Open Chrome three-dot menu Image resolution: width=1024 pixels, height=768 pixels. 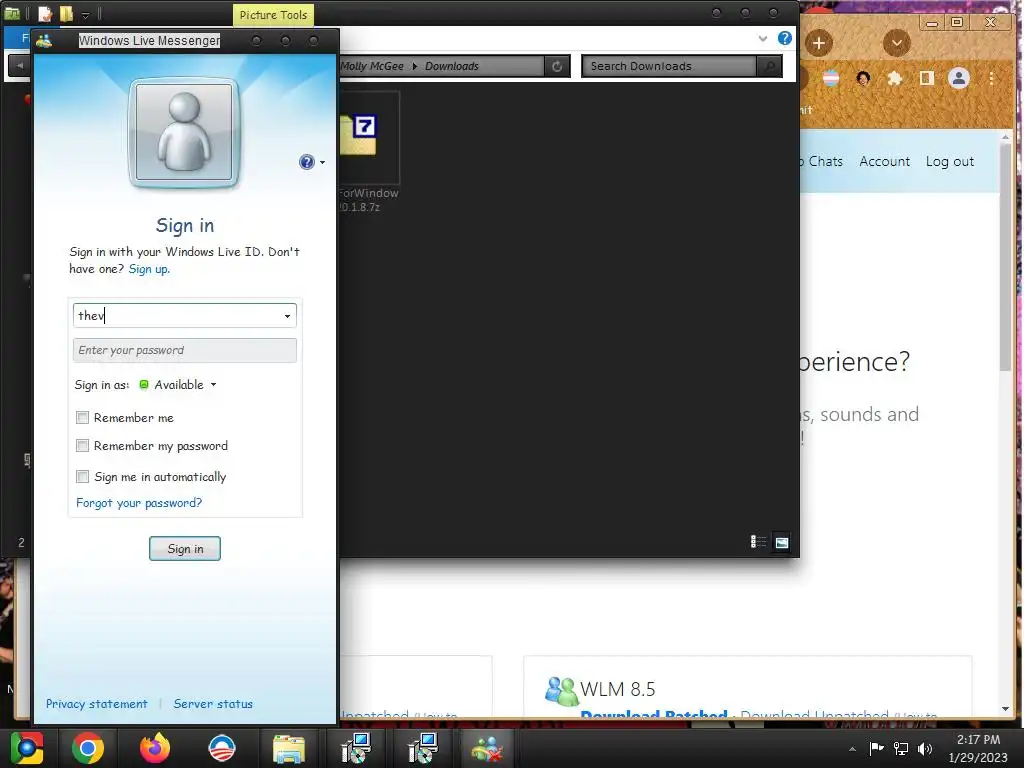991,78
